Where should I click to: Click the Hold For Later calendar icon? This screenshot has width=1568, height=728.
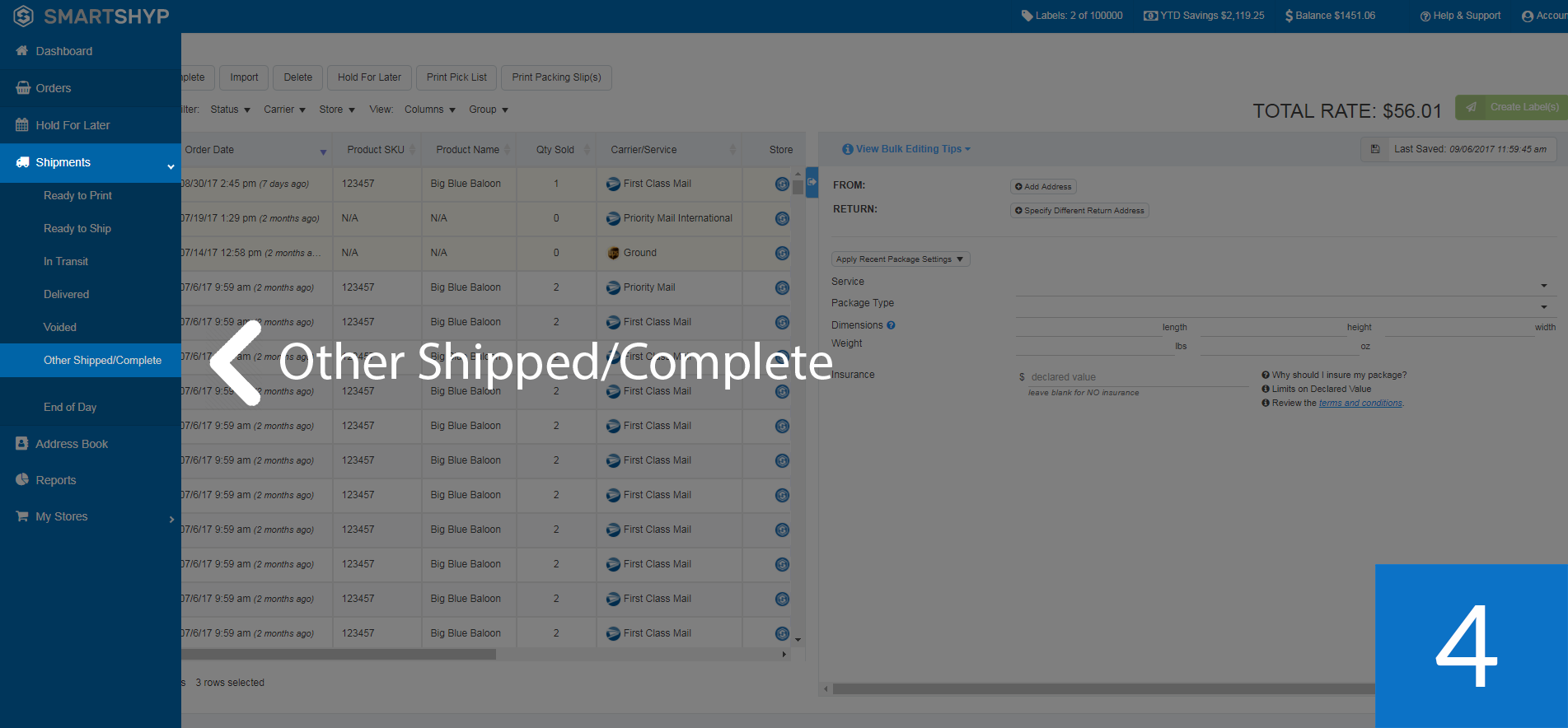(x=22, y=125)
